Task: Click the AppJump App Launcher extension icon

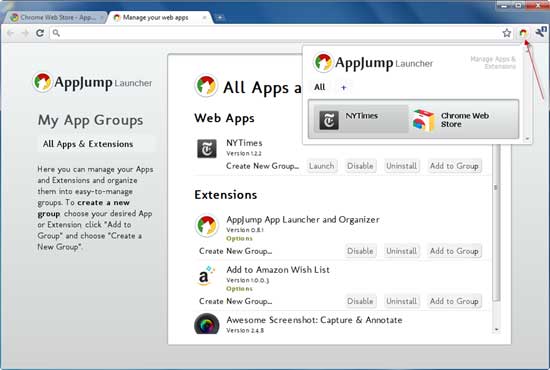Action: (x=206, y=226)
